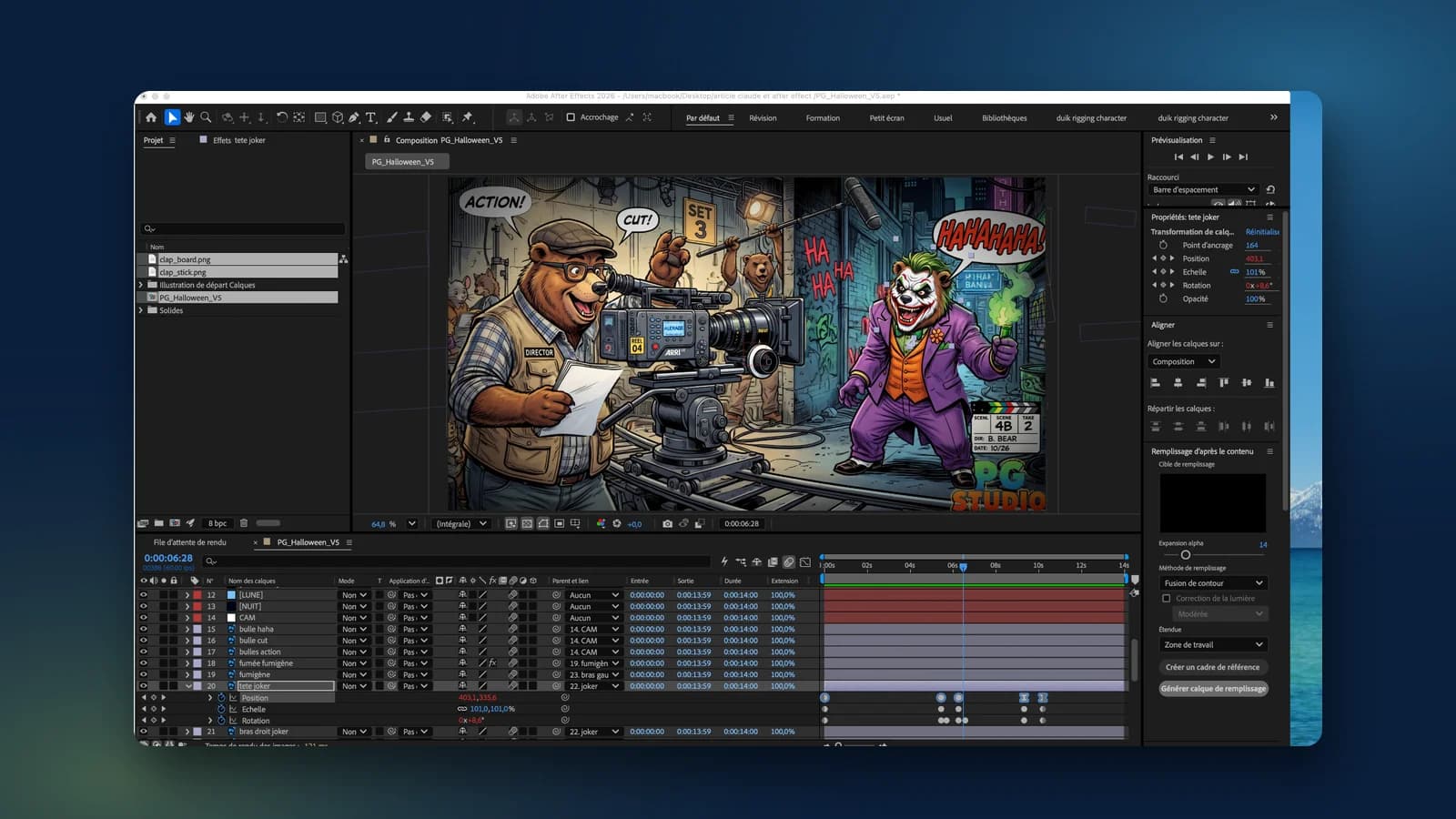1456x819 pixels.
Task: Go to the Home screen icon
Action: [x=151, y=117]
